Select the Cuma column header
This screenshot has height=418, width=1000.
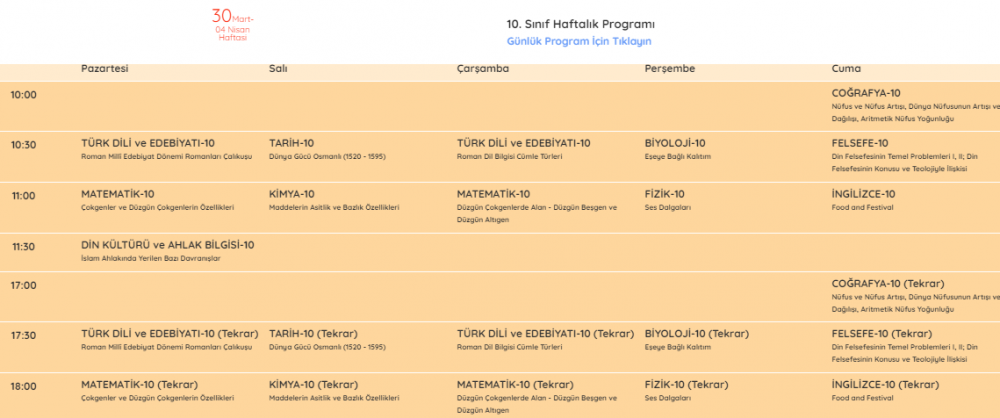(846, 69)
